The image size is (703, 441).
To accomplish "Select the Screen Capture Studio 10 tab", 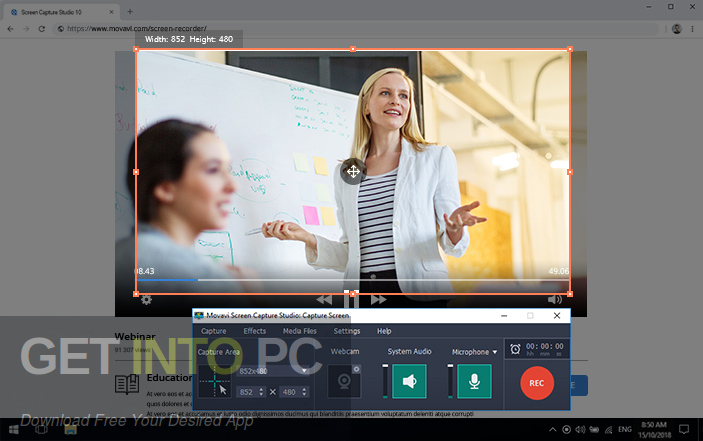I will coord(61,12).
